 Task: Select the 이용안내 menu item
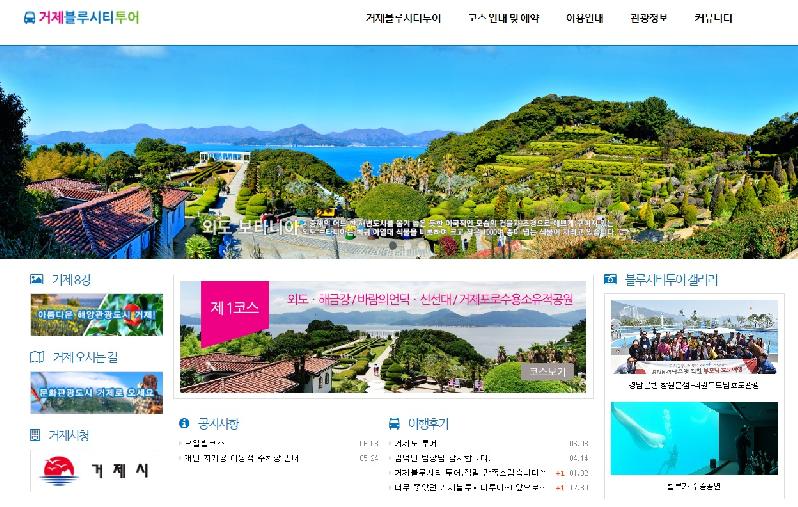tap(584, 18)
